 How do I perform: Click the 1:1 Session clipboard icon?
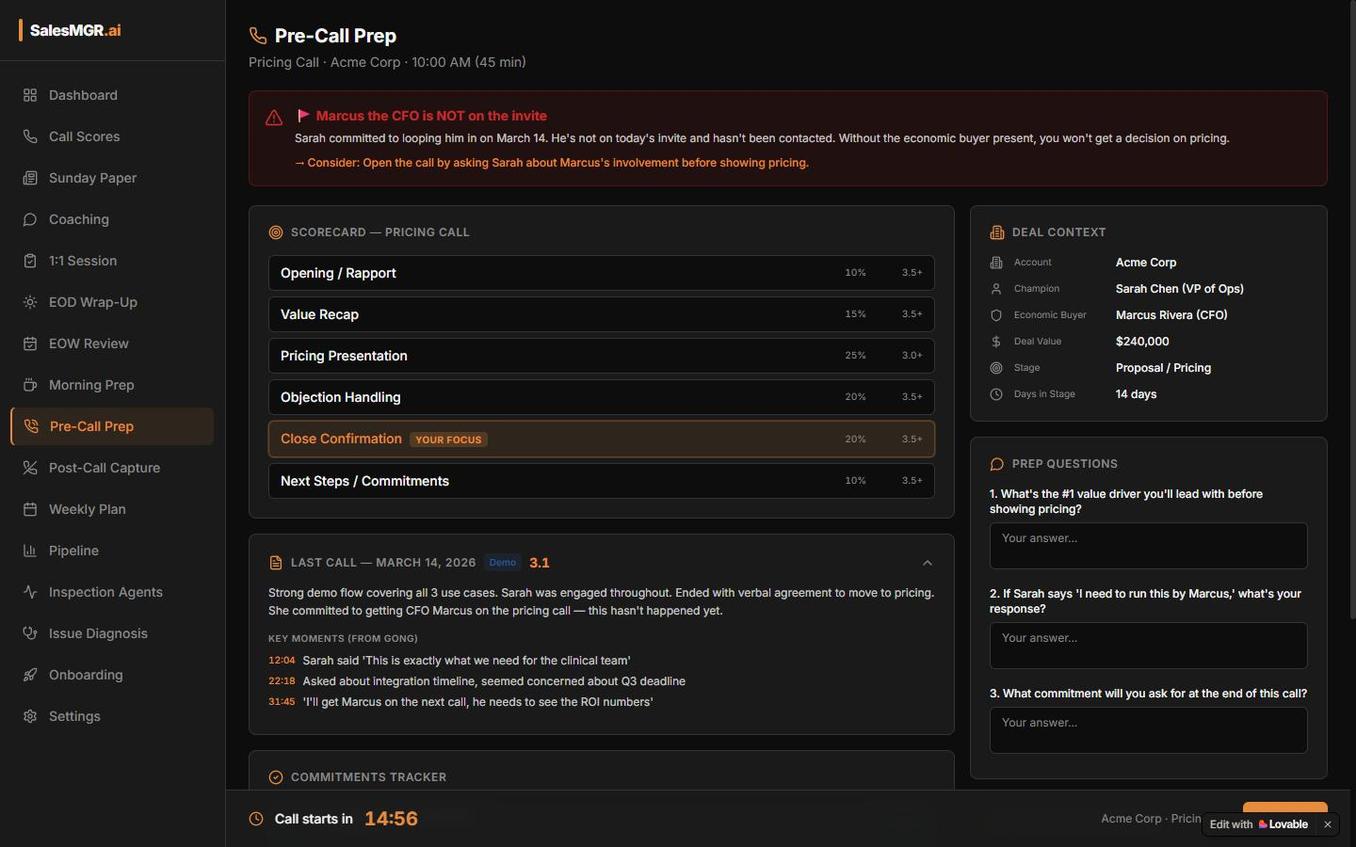point(30,261)
